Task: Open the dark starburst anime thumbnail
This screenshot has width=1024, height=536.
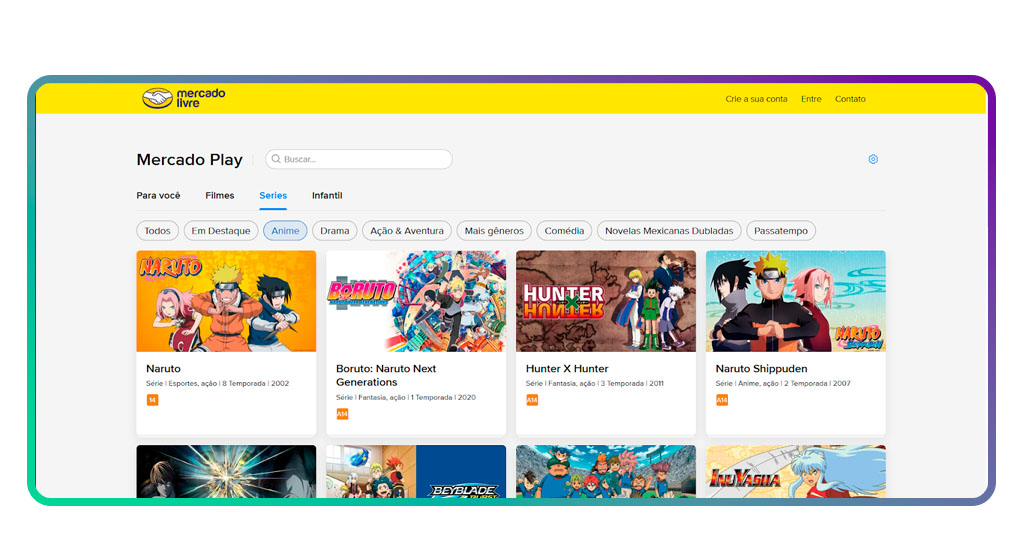Action: coord(226,471)
